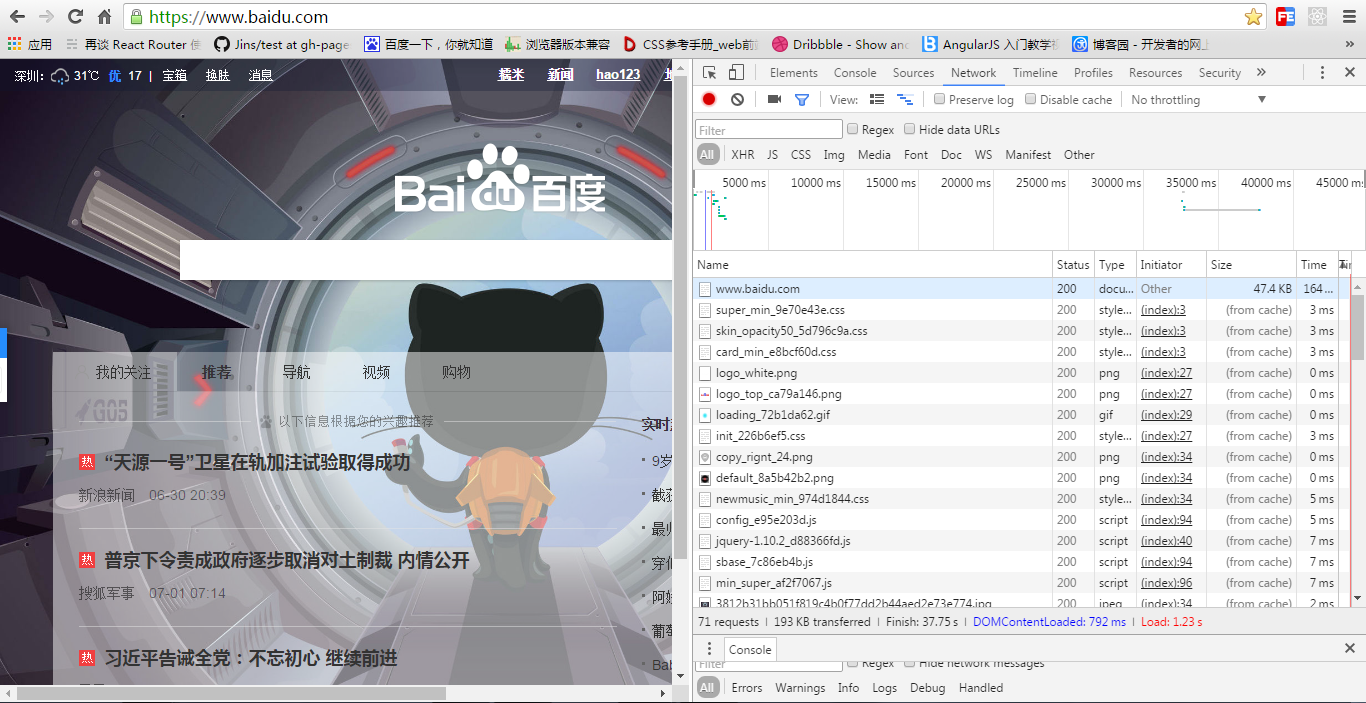Enable the Preserve log checkbox
The height and width of the screenshot is (703, 1366).
coord(939,100)
